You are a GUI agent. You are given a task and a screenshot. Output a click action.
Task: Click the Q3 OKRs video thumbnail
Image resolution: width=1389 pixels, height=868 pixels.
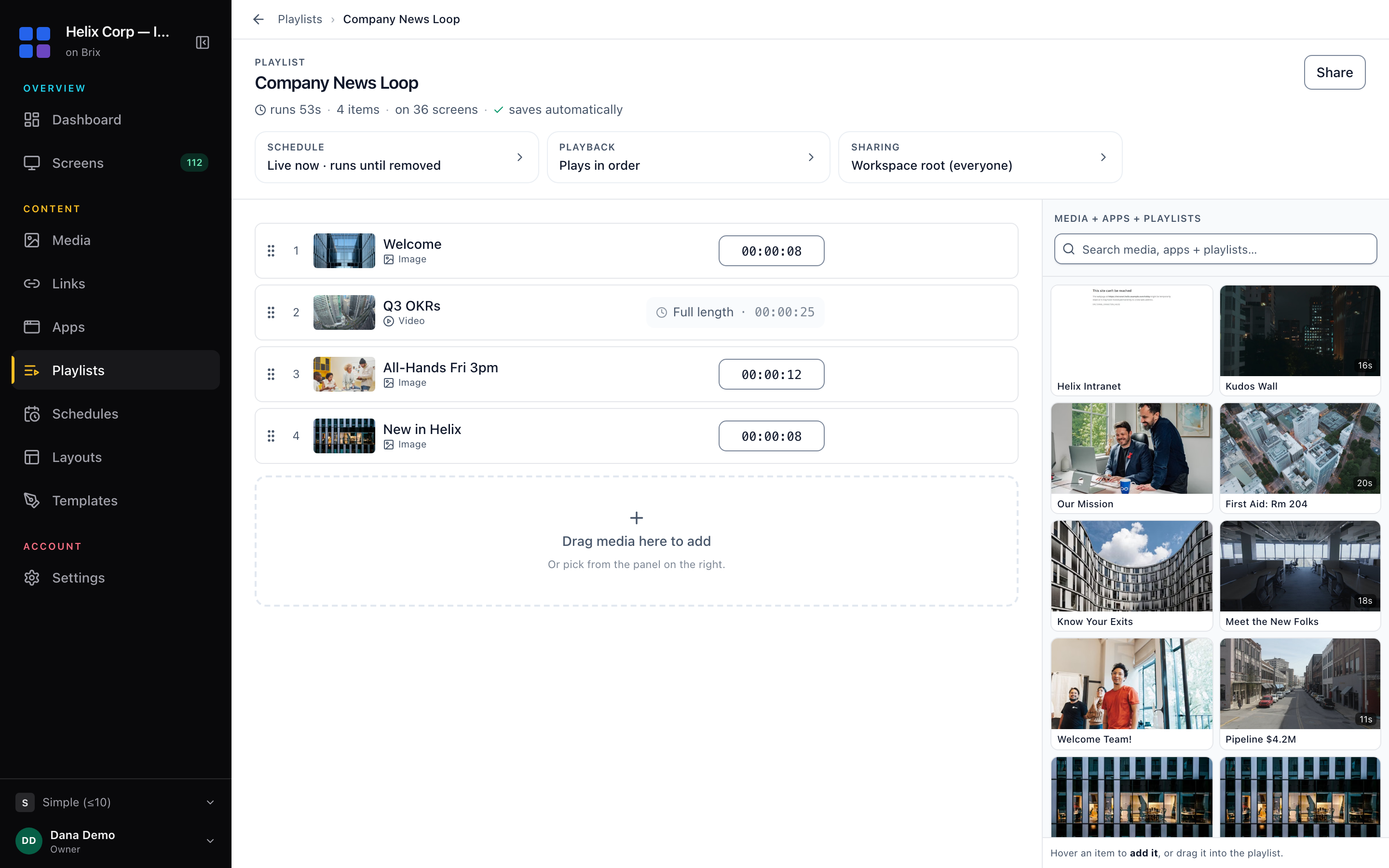click(344, 312)
